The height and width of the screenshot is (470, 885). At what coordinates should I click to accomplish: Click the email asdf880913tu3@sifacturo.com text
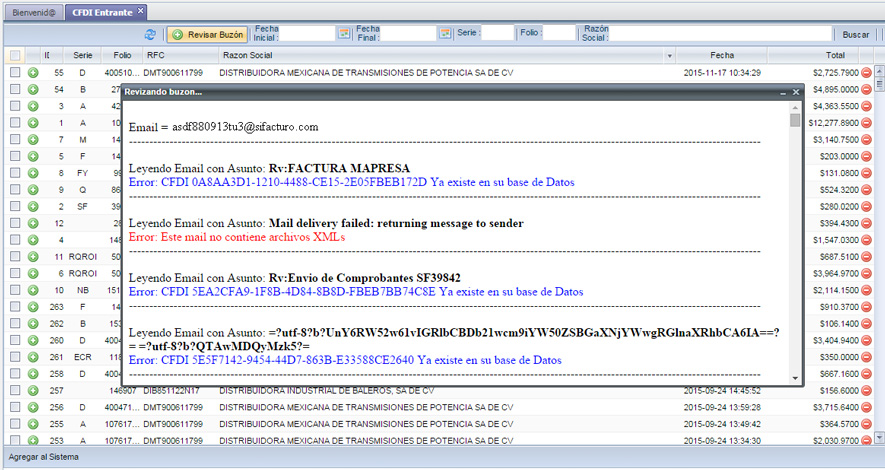245,127
